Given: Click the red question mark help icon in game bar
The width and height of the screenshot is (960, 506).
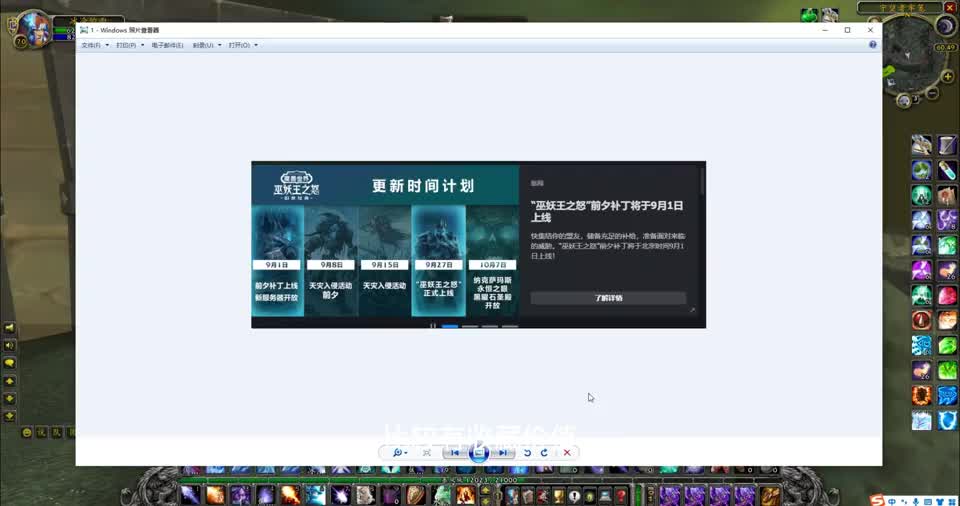Looking at the screenshot, I should (621, 495).
